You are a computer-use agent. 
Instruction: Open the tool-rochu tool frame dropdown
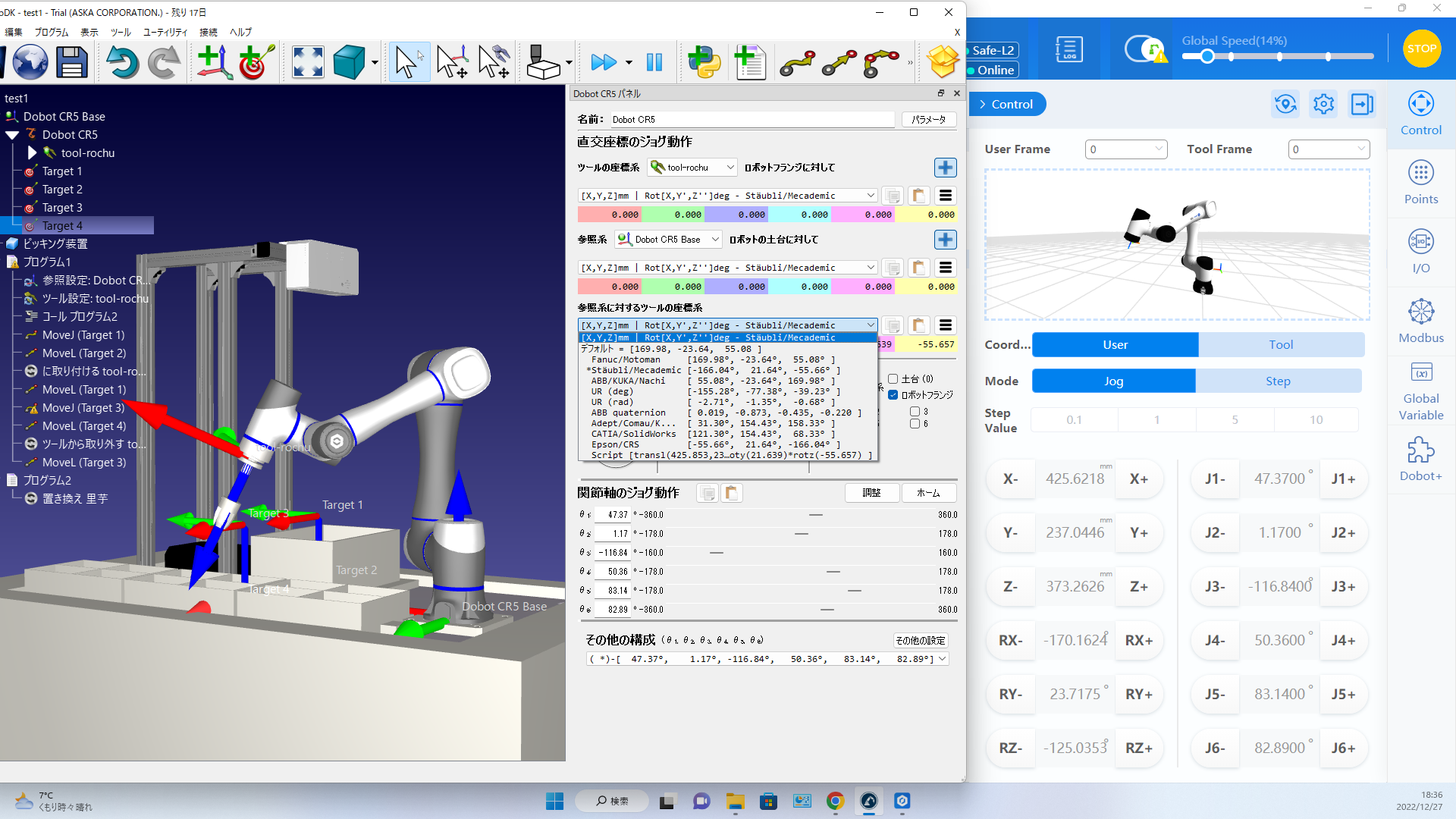[x=692, y=168]
